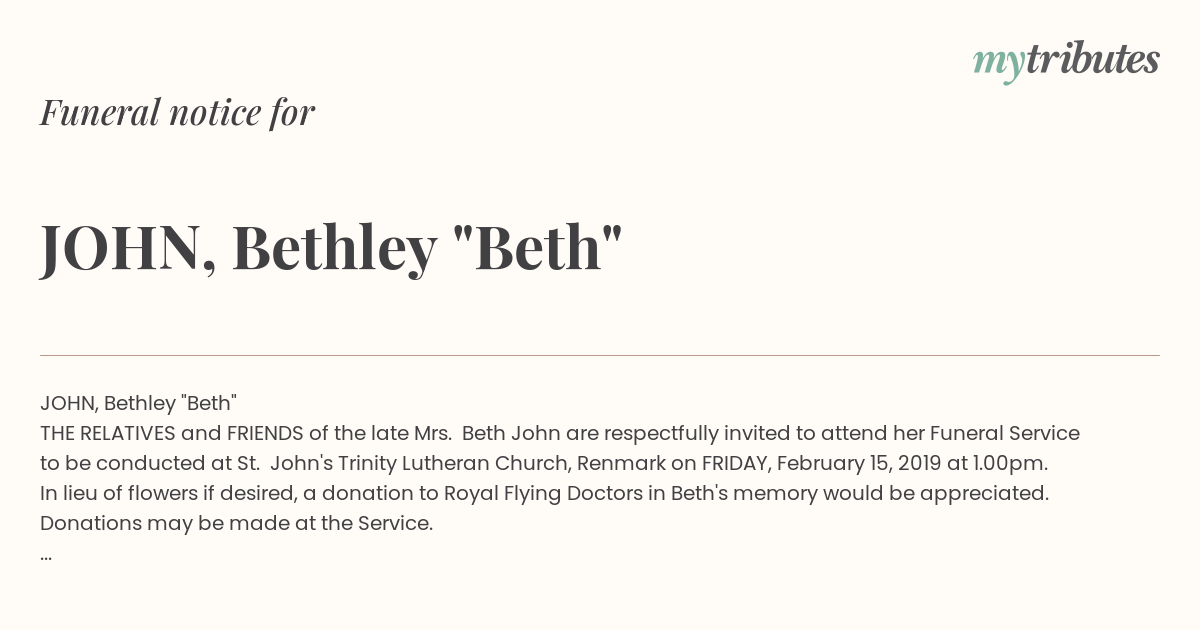Click the large "JOHN, Bethley" title
This screenshot has height=630, width=1200.
click(238, 248)
